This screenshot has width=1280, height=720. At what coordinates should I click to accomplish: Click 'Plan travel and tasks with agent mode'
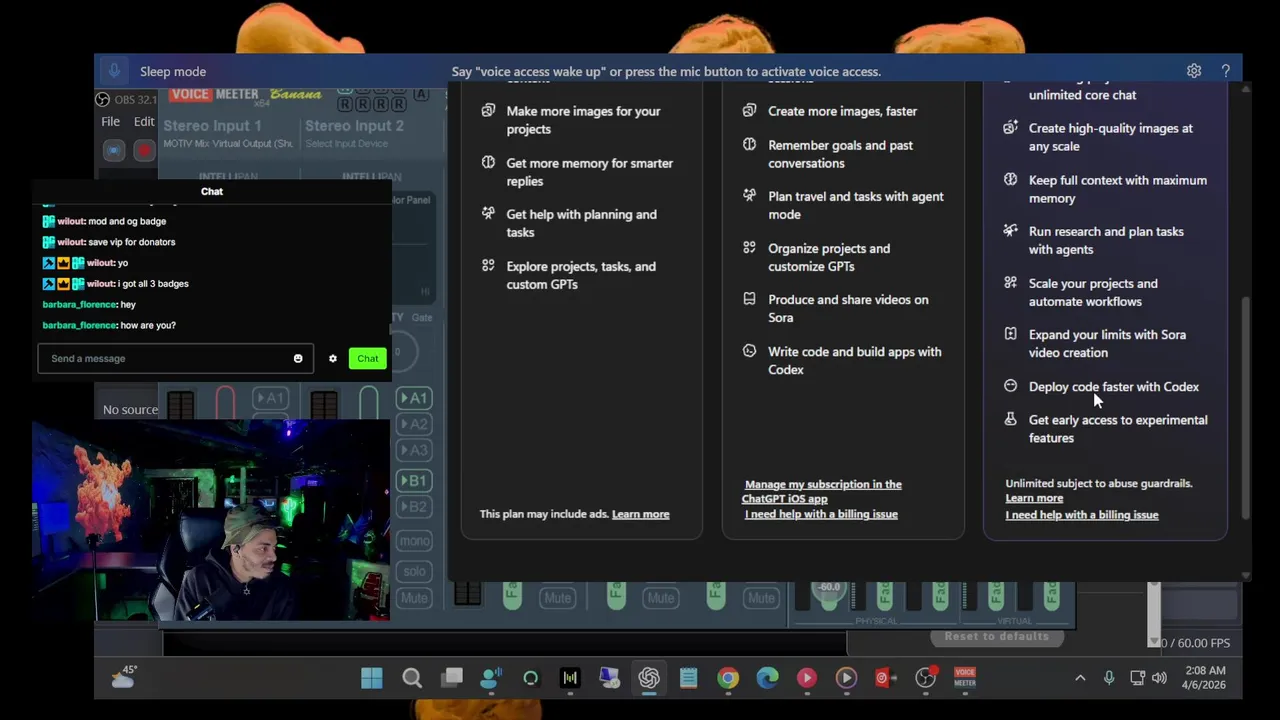(856, 205)
